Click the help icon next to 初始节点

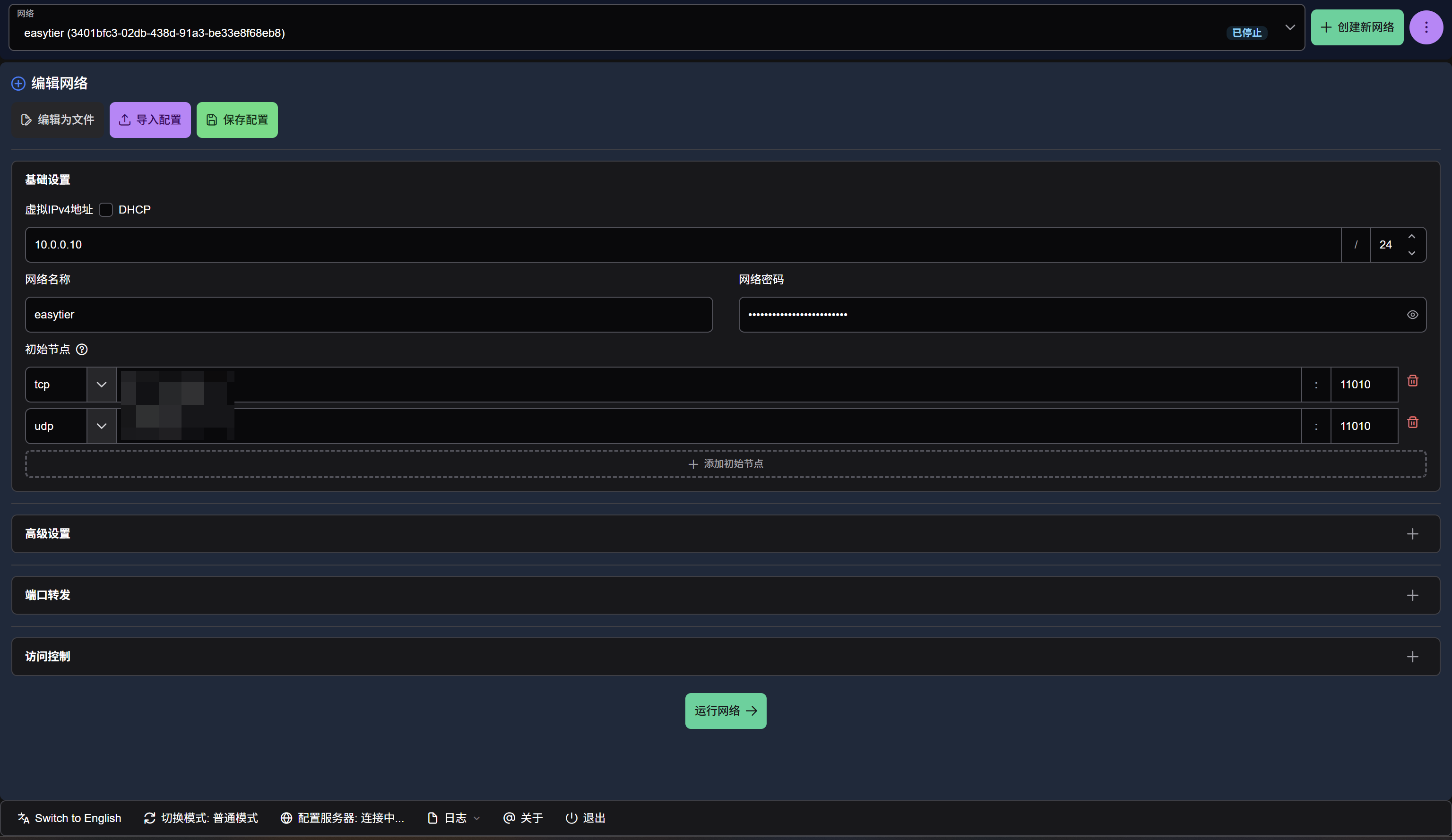(x=82, y=350)
